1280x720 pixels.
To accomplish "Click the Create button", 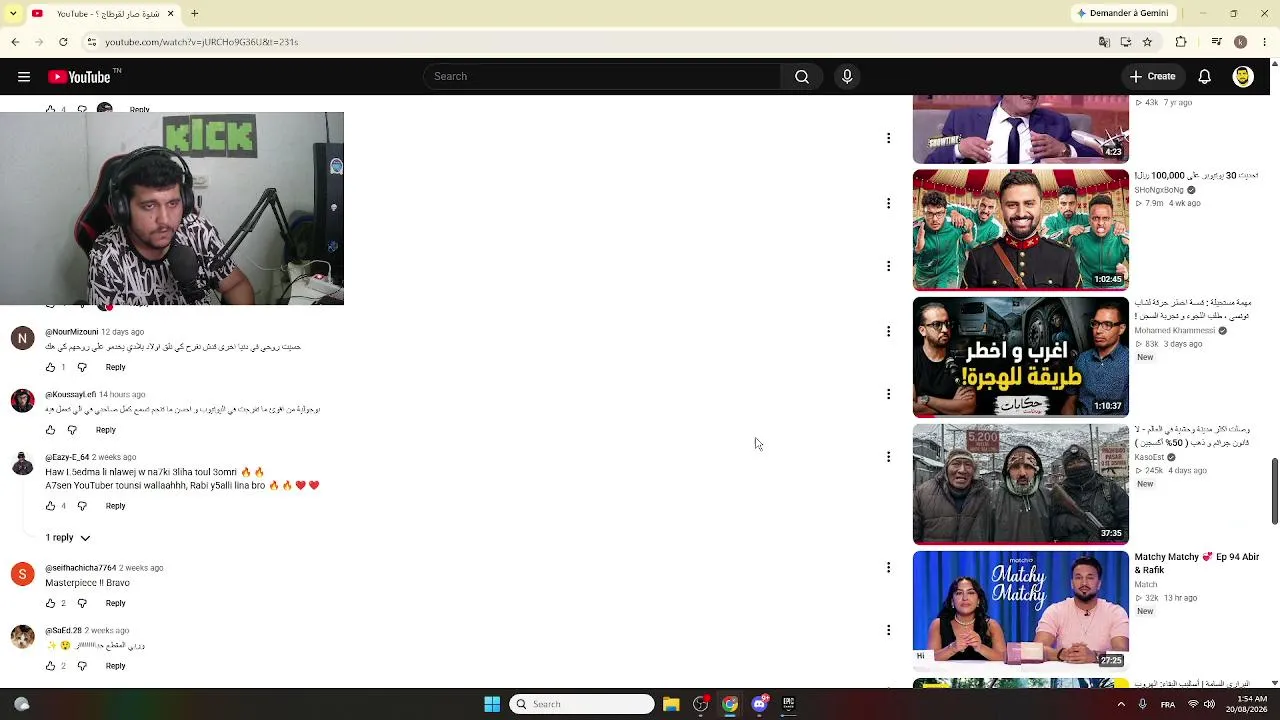I will point(1152,77).
